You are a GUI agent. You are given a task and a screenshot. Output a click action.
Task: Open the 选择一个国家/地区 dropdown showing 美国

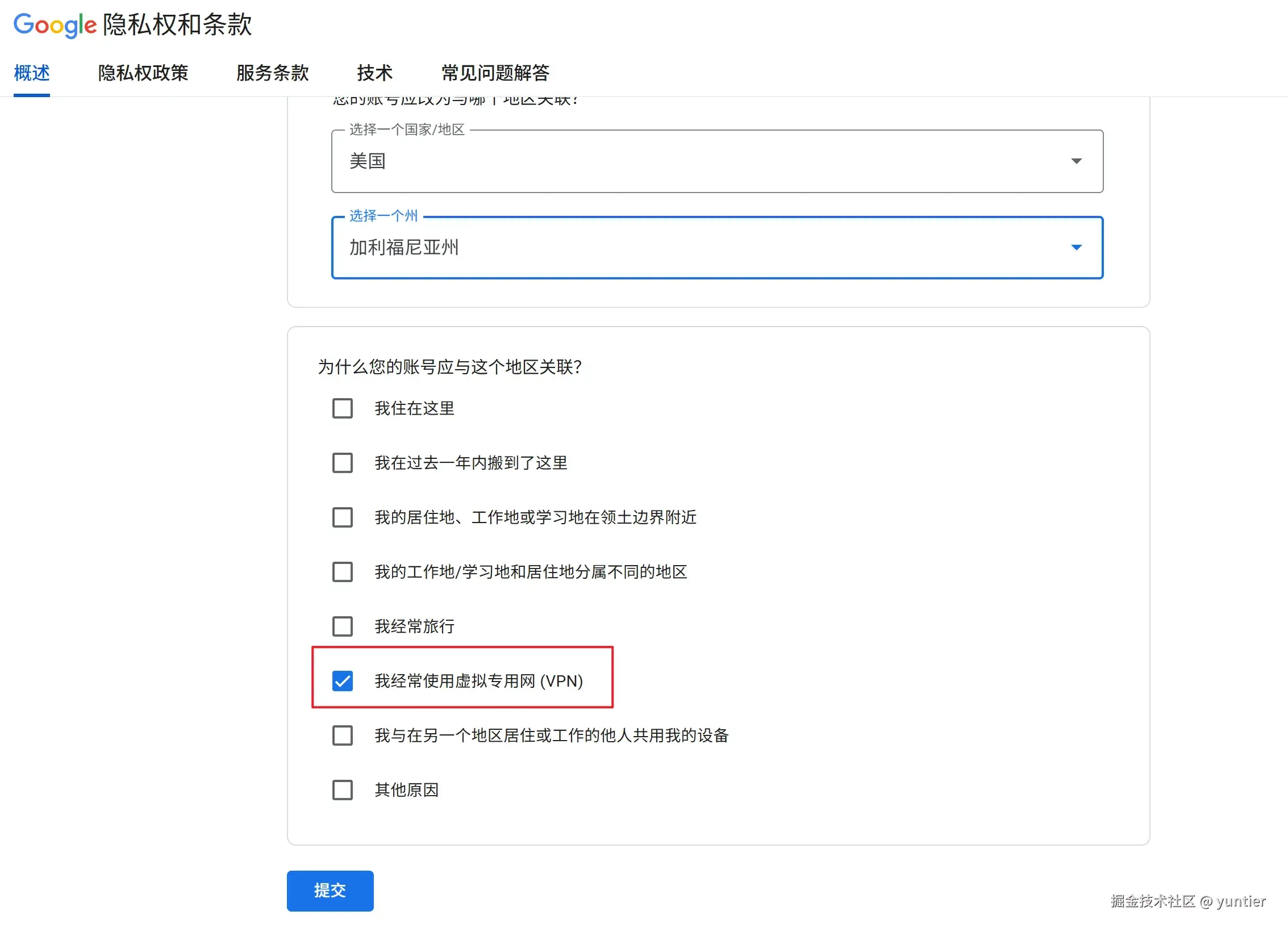[716, 161]
